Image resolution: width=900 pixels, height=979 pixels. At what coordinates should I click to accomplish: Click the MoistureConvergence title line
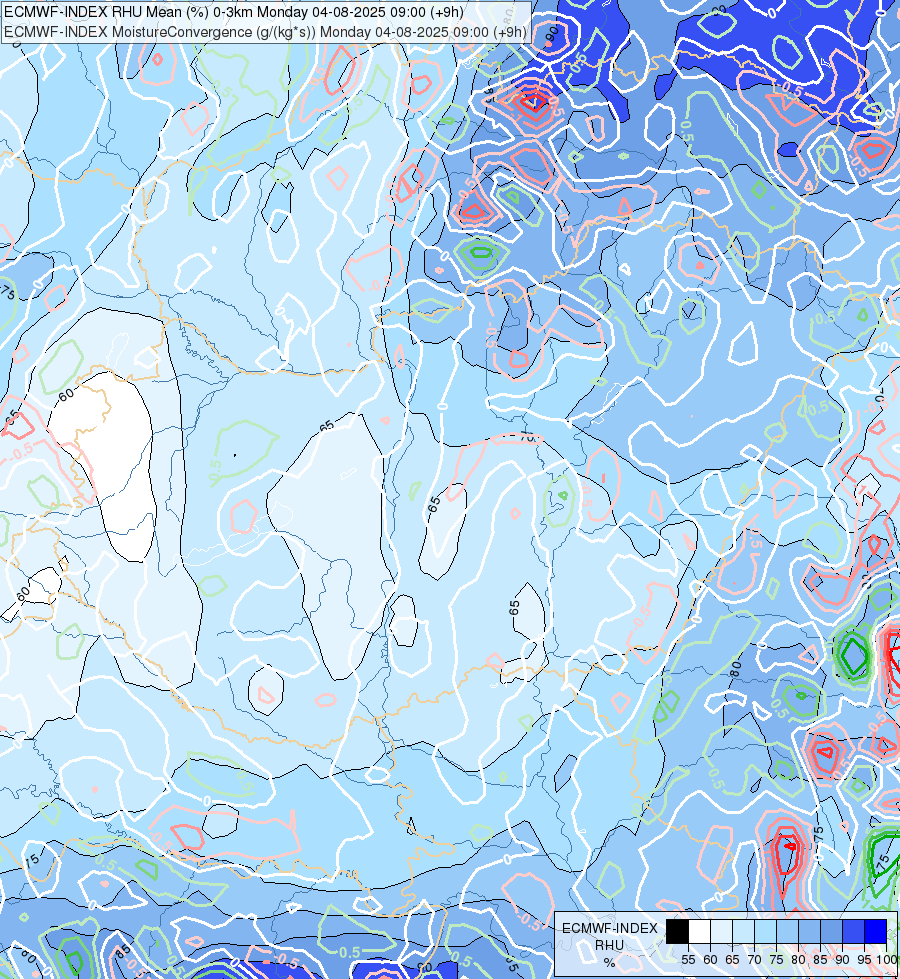[265, 32]
